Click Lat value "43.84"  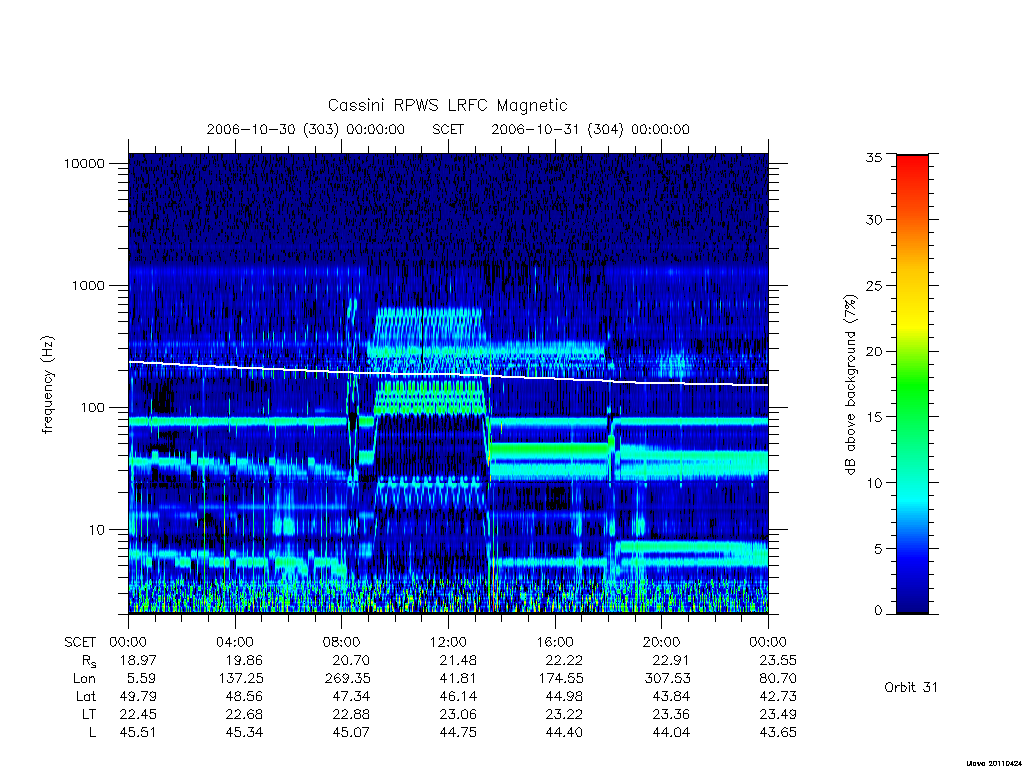pyautogui.click(x=671, y=697)
